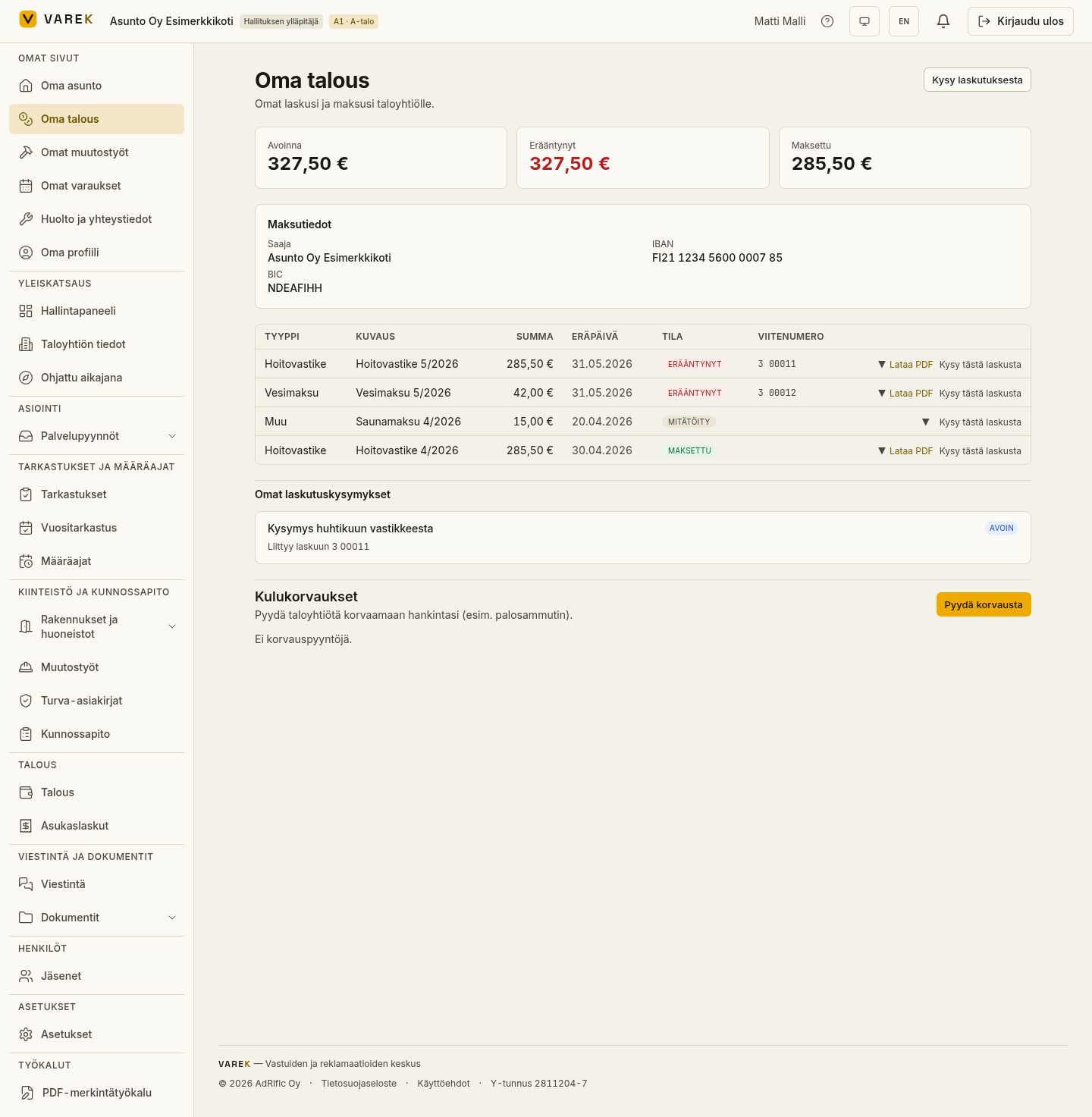Screen dimensions: 1092x1117
Task: Download PDF for Hoitovastike 4/2026
Action: pos(911,451)
